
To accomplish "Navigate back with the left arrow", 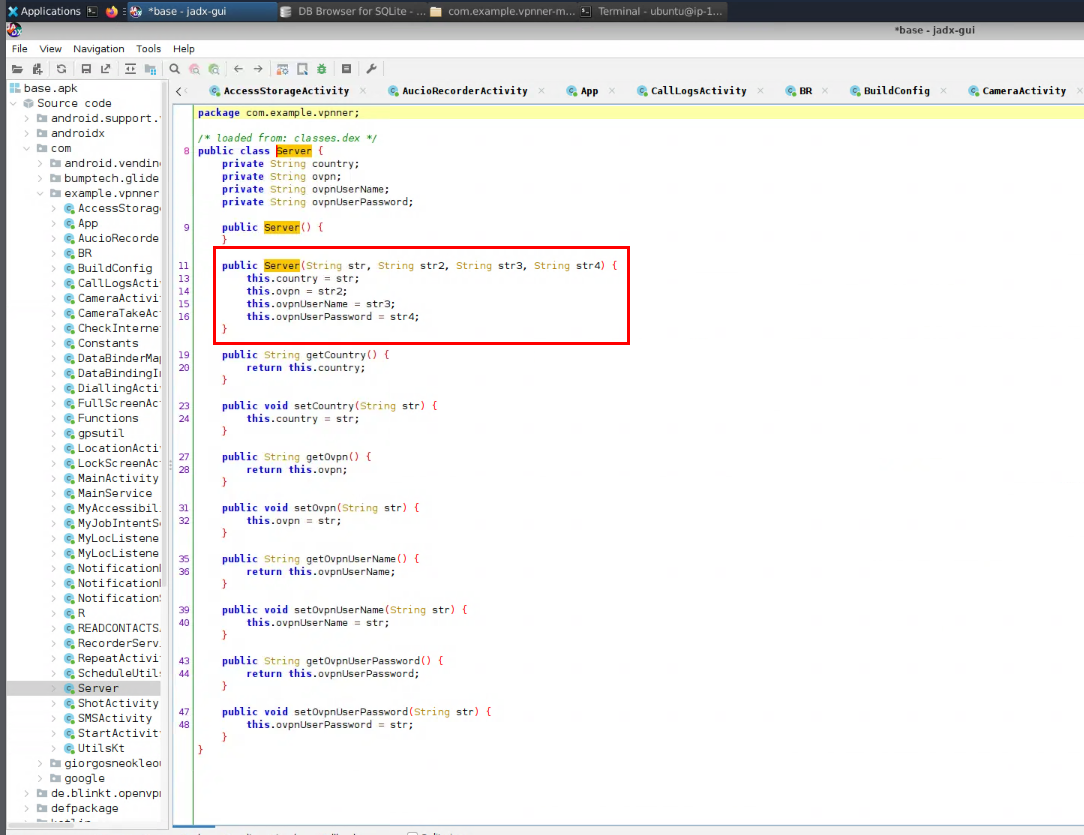I will [240, 69].
